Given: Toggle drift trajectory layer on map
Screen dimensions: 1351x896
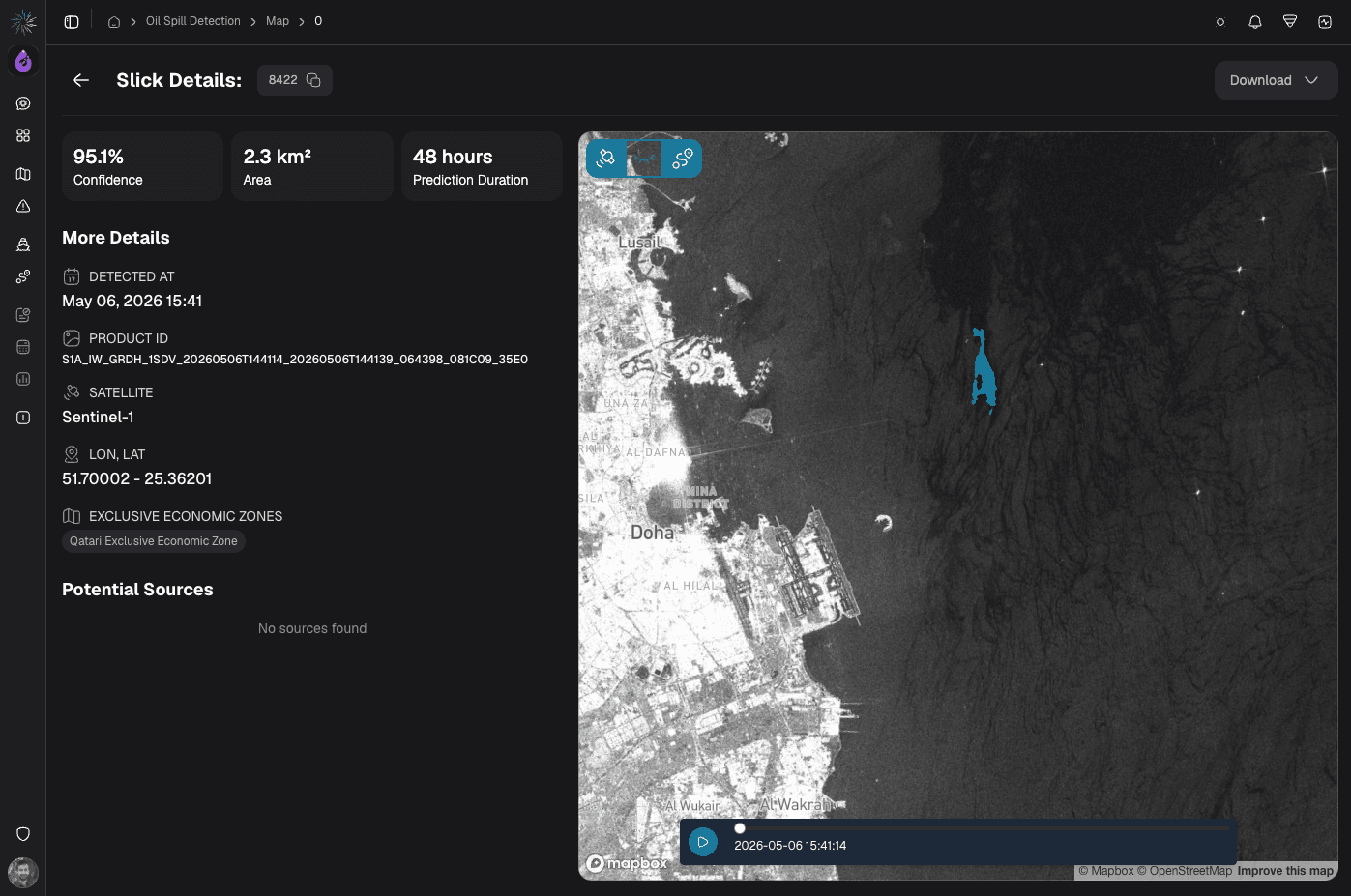Looking at the screenshot, I should (683, 159).
